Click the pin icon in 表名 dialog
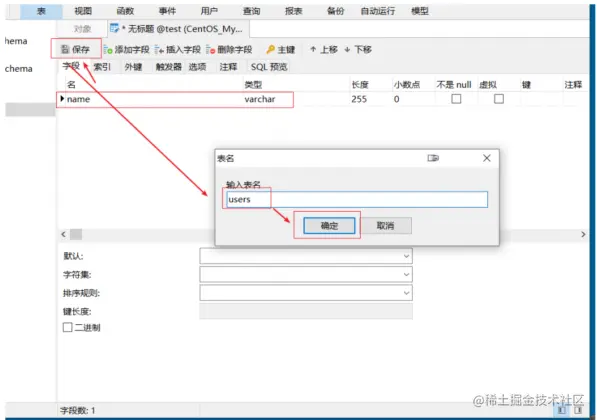Image resolution: width=597 pixels, height=420 pixels. click(433, 158)
